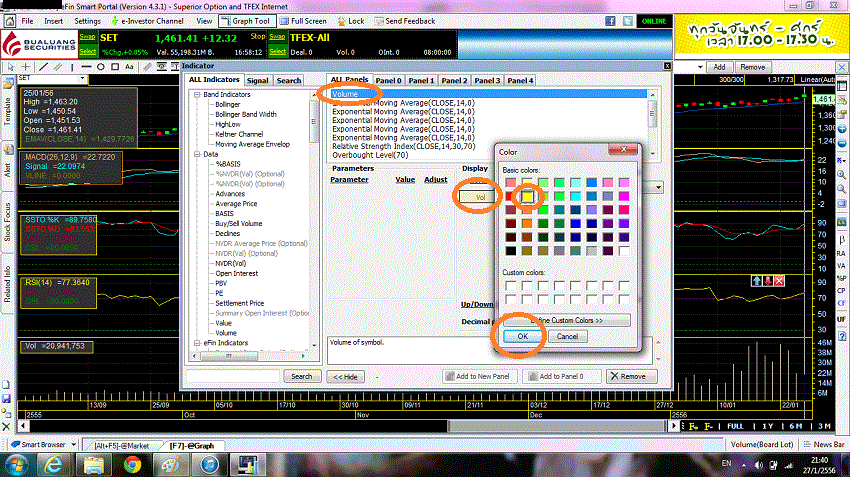Viewport: 850px width, 477px height.
Task: Open File Explorer from taskbar
Action: 93,465
